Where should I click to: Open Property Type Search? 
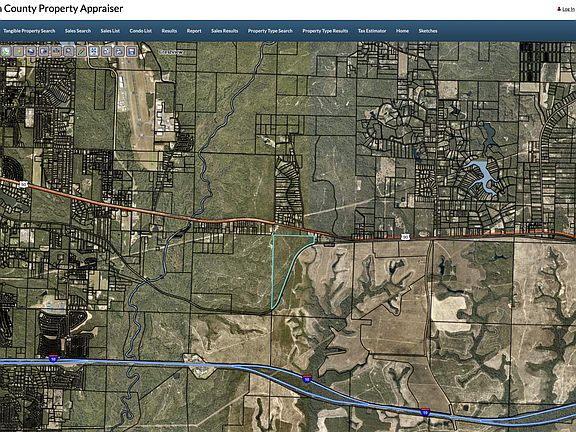click(270, 31)
